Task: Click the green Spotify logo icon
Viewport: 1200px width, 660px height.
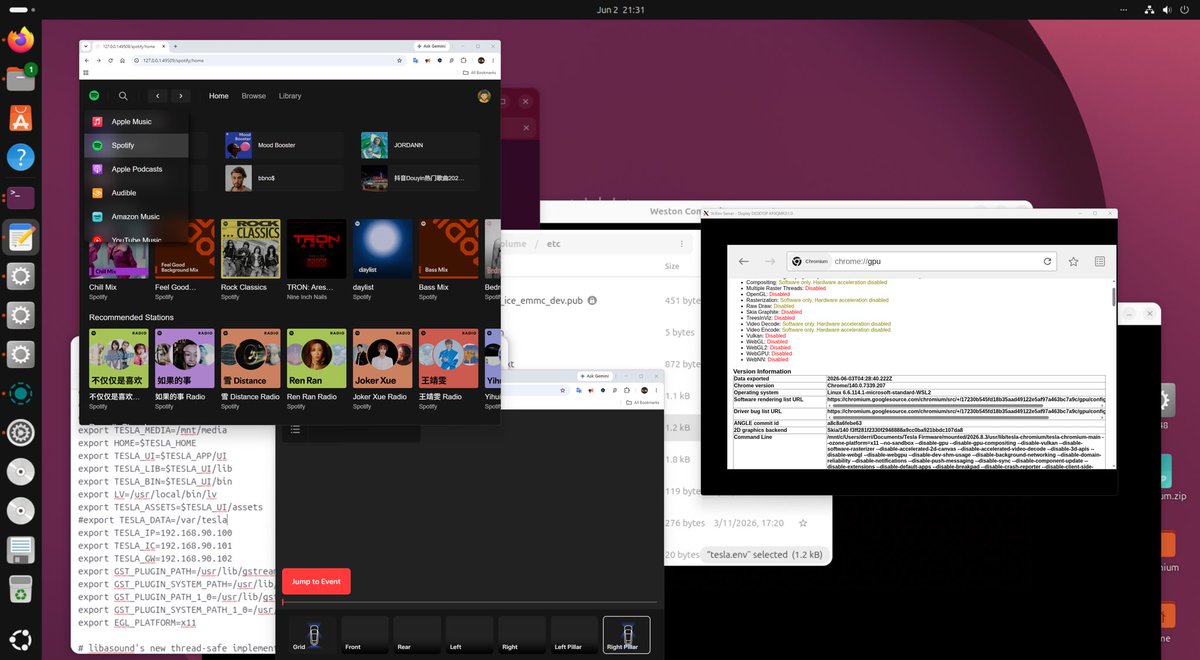Action: click(x=94, y=96)
